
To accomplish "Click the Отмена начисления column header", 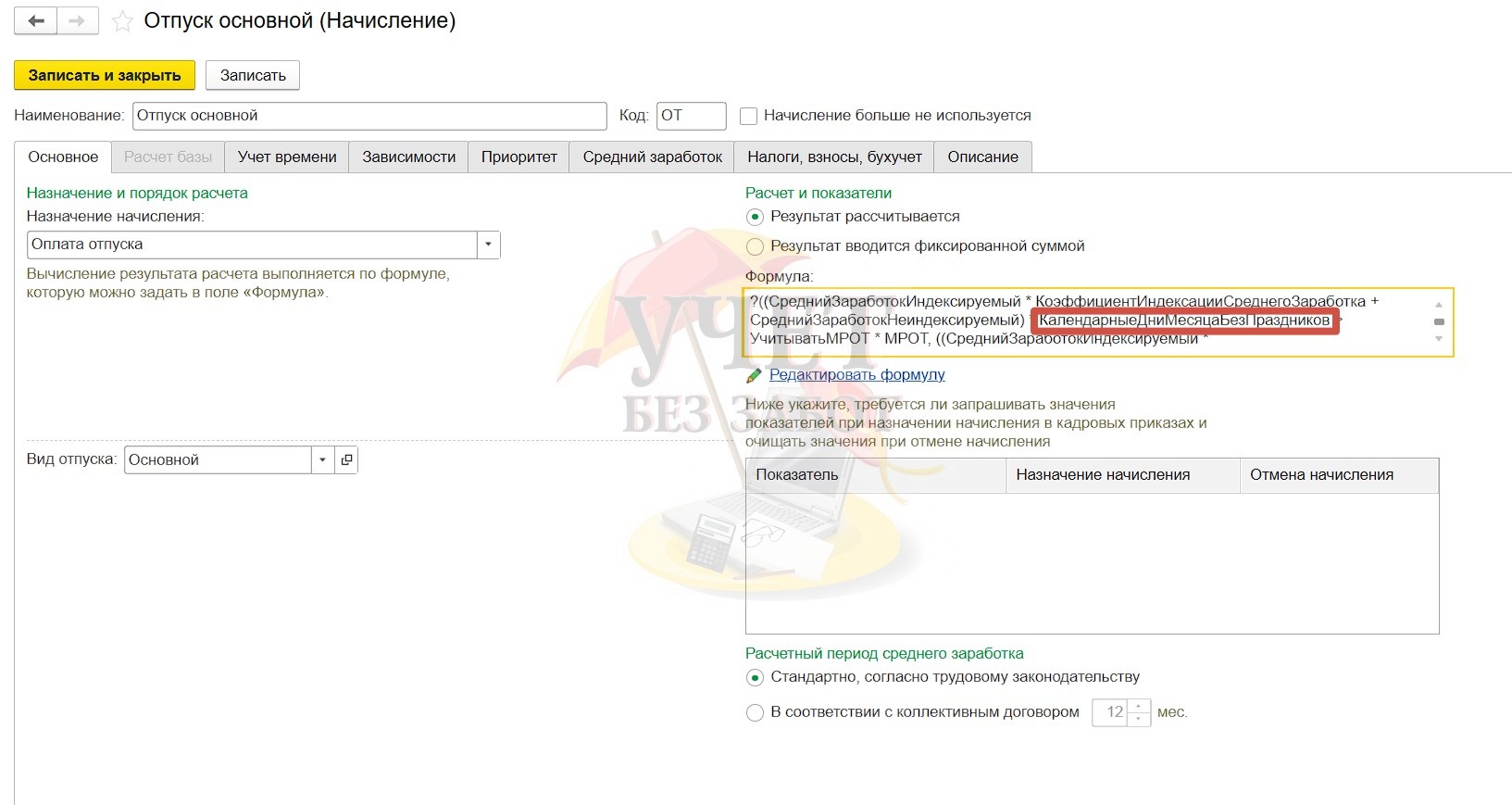I will [x=1339, y=475].
